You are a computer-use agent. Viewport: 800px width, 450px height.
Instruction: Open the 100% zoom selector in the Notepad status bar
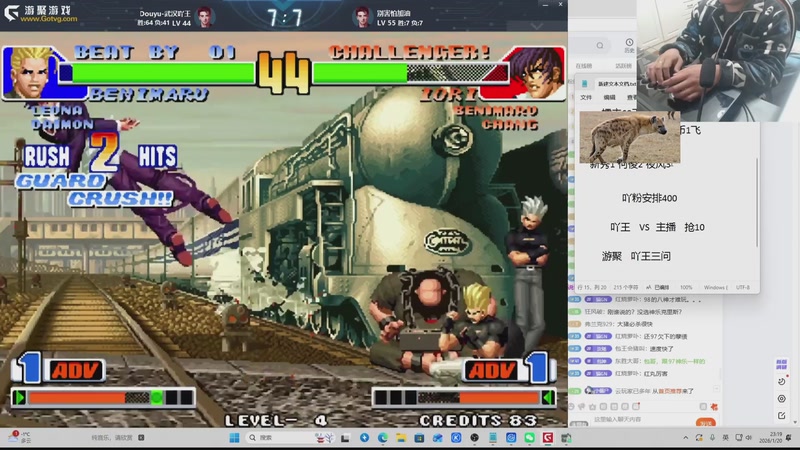[686, 288]
